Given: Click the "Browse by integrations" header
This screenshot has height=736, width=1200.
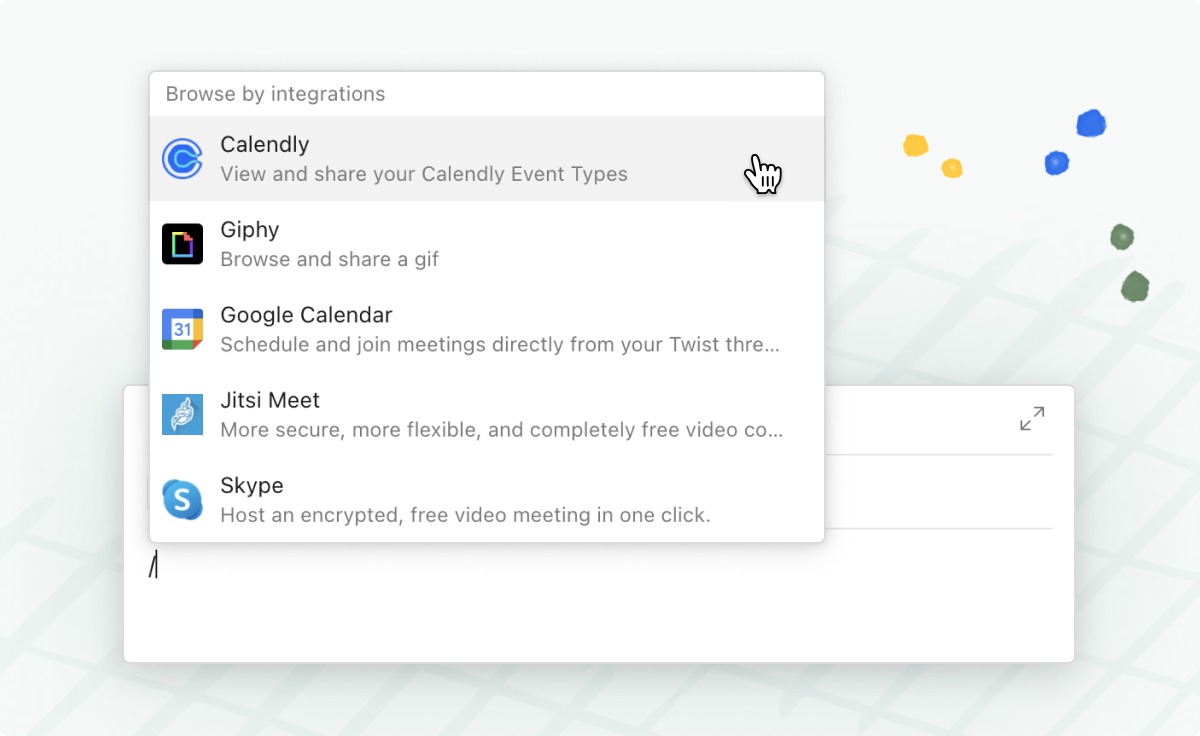Looking at the screenshot, I should pos(275,94).
